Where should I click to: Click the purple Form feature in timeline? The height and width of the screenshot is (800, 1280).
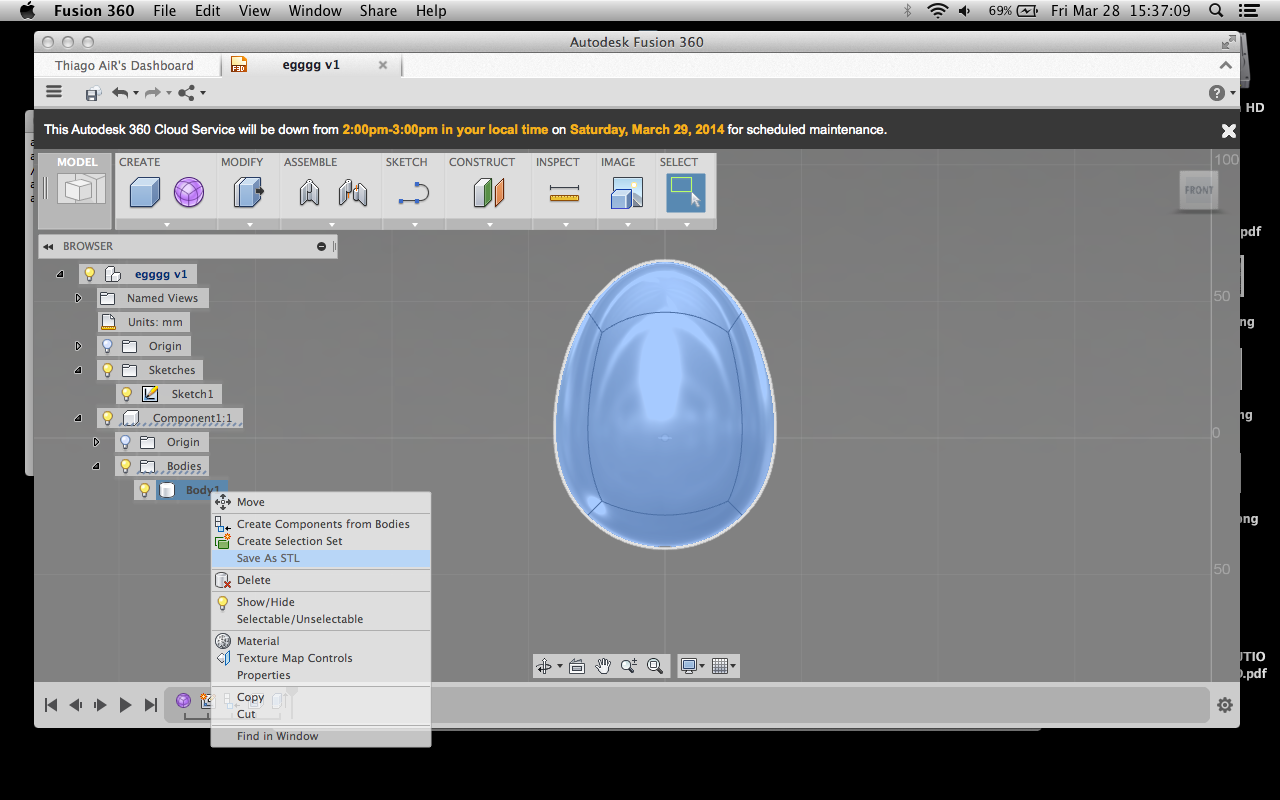click(x=184, y=701)
